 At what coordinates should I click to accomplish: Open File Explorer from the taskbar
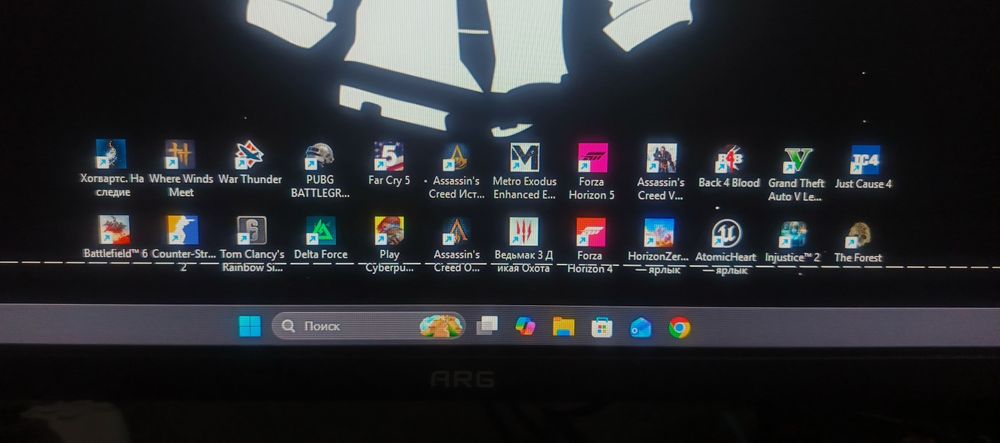(564, 327)
